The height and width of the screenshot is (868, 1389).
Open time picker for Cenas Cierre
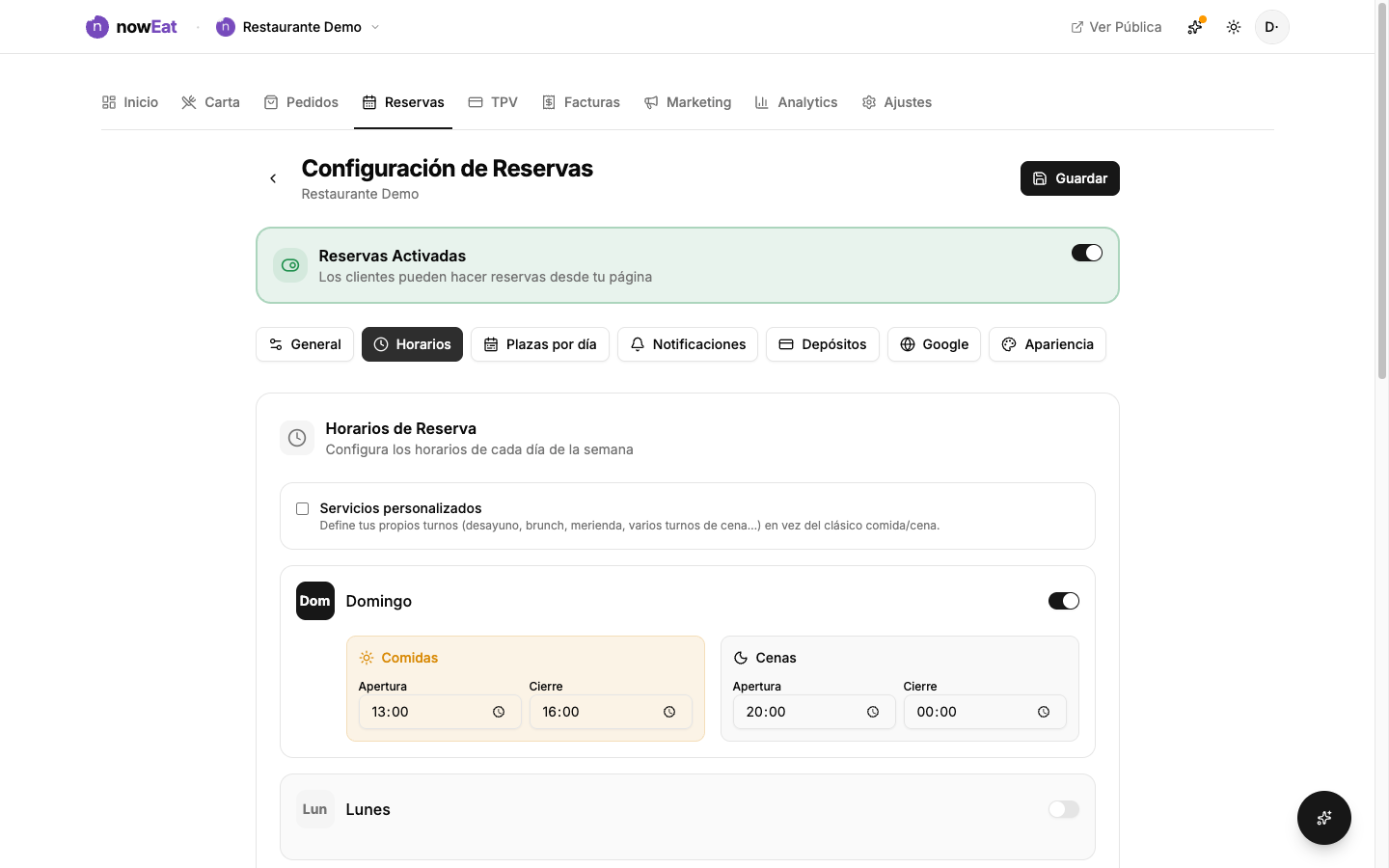pos(1044,712)
